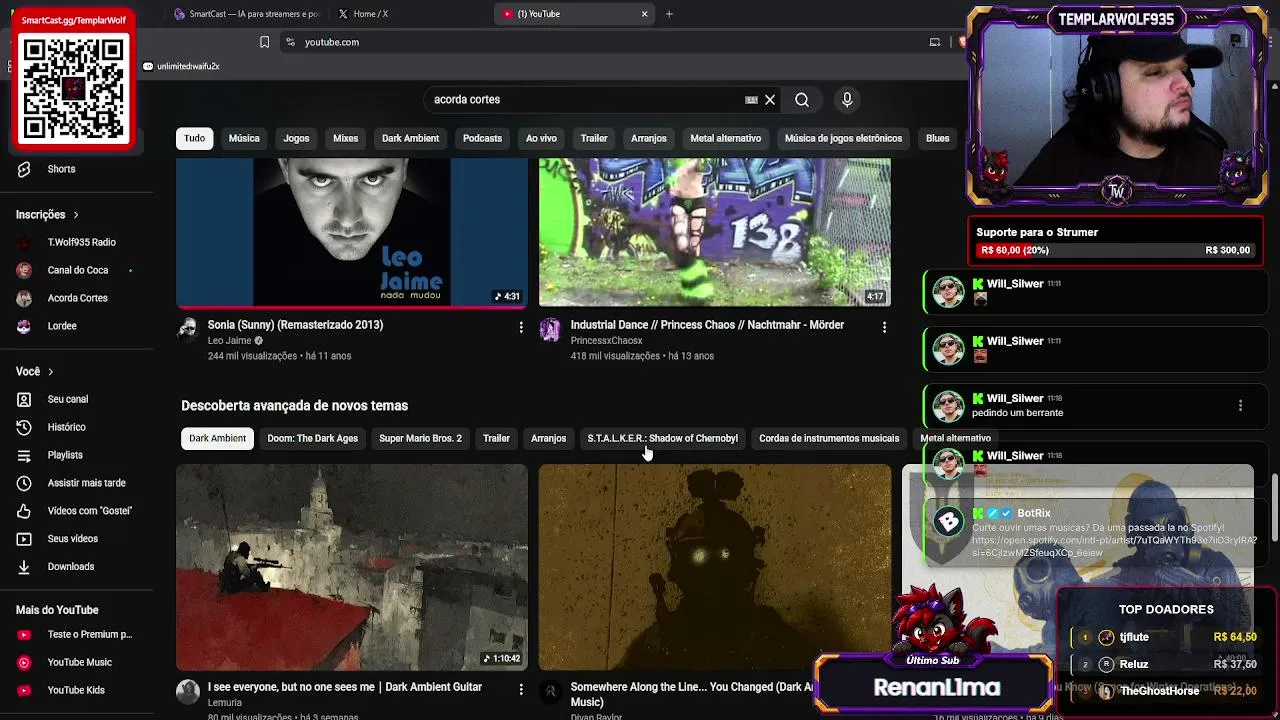Viewport: 1280px width, 720px height.
Task: Visit the PrincessxChaosx channel name link
Action: [606, 341]
